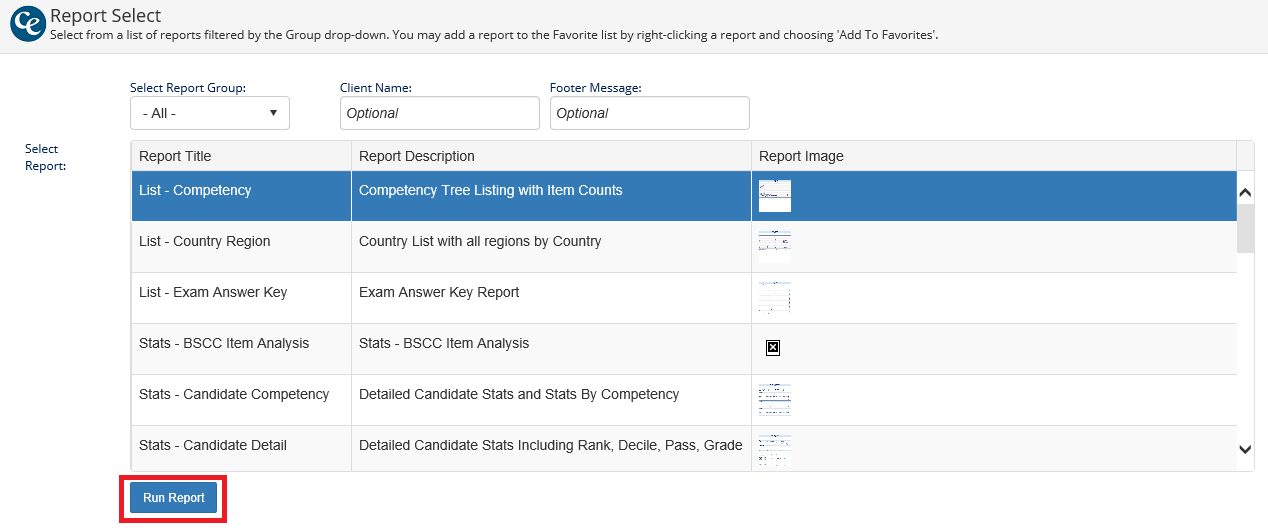
Task: Click the Client Name input field
Action: point(439,113)
